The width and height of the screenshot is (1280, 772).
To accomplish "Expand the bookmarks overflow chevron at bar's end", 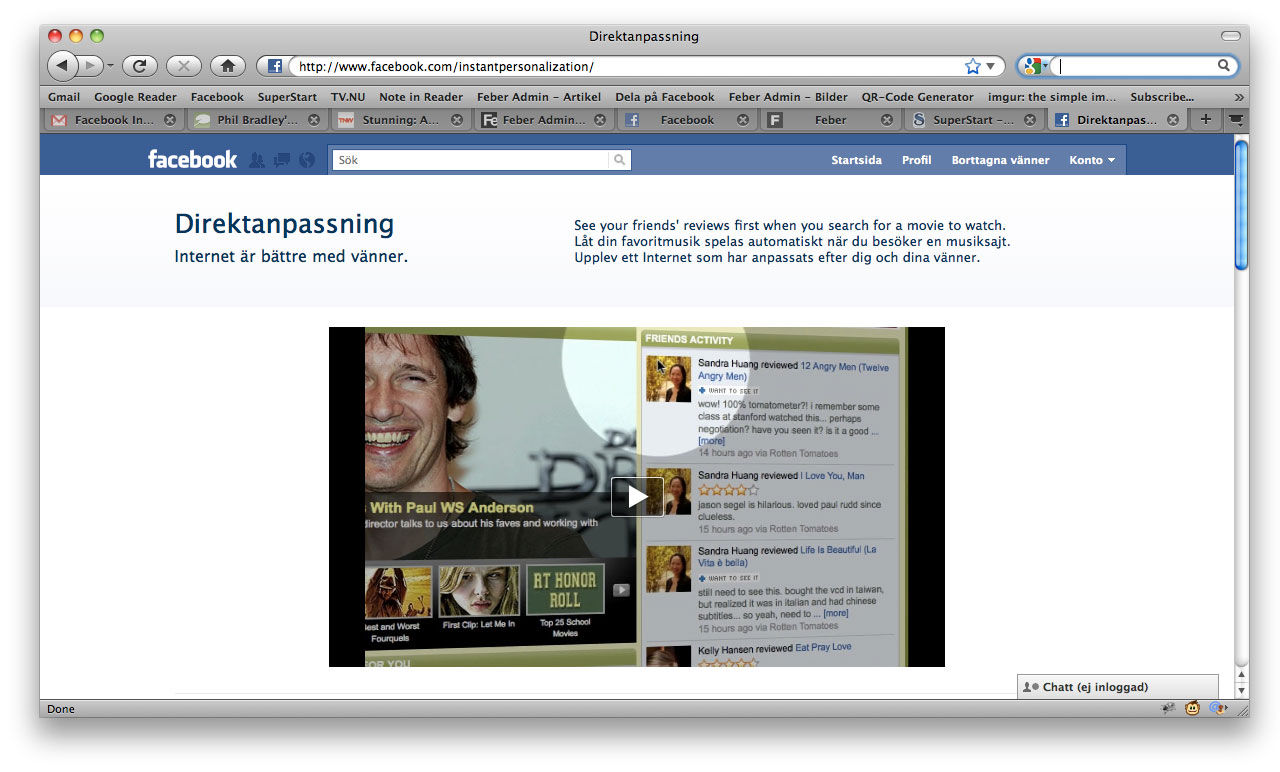I will tap(1239, 97).
